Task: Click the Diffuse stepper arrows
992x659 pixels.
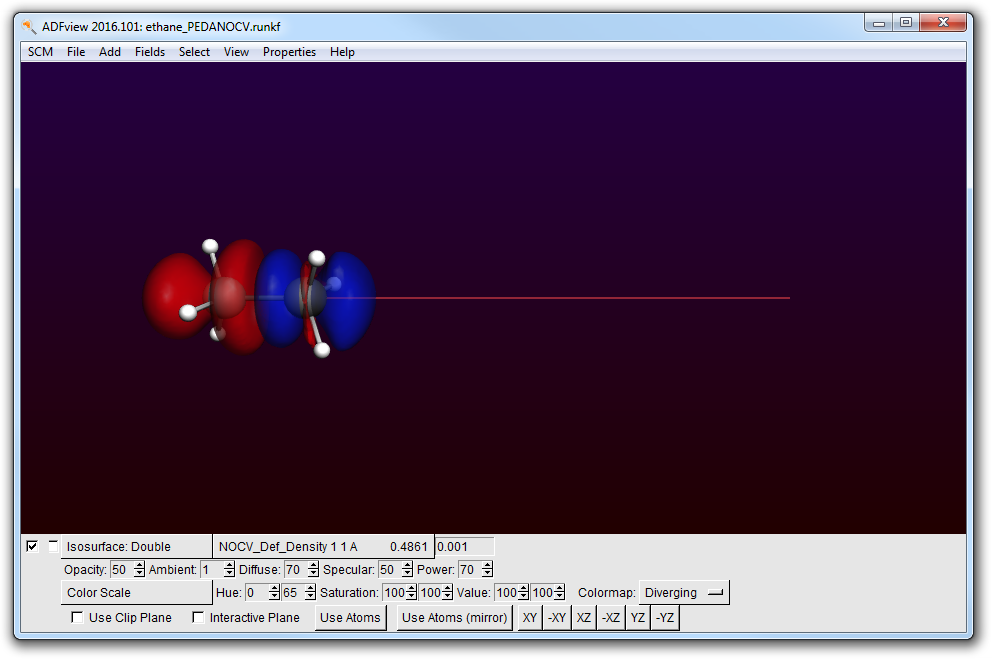Action: 313,569
